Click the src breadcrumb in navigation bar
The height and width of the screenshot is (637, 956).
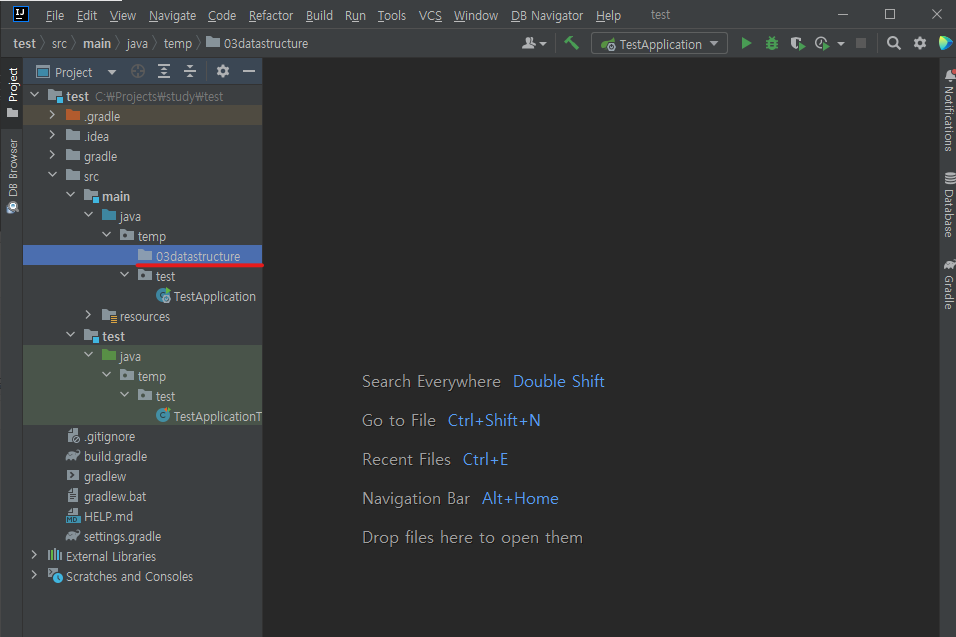tap(59, 43)
